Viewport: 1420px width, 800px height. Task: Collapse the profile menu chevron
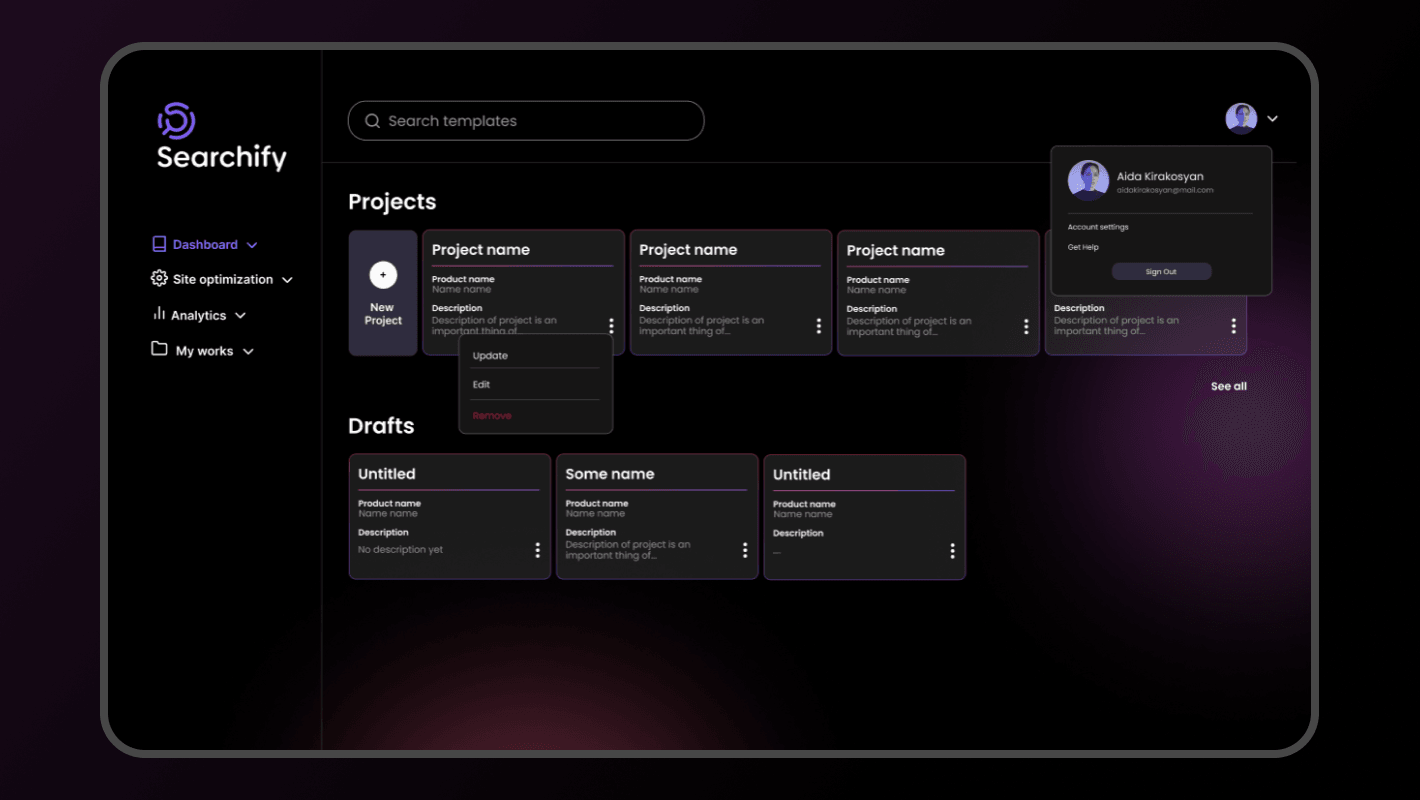[1273, 119]
